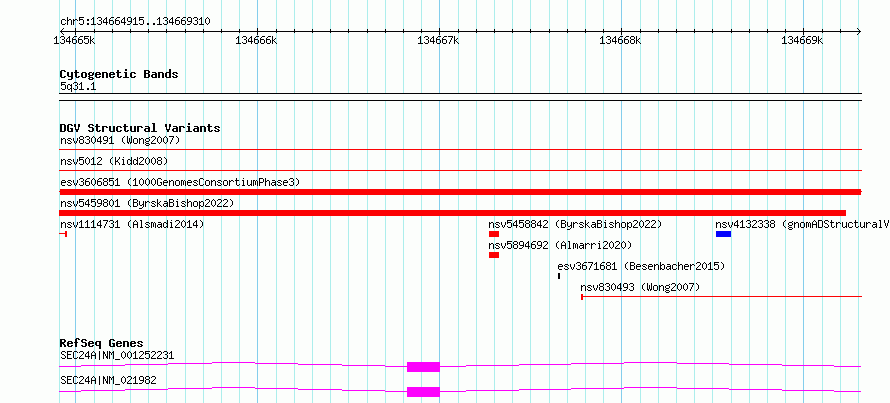The image size is (890, 403).
Task: Open the nsv830493 (Wong2007) label
Action: 640,288
